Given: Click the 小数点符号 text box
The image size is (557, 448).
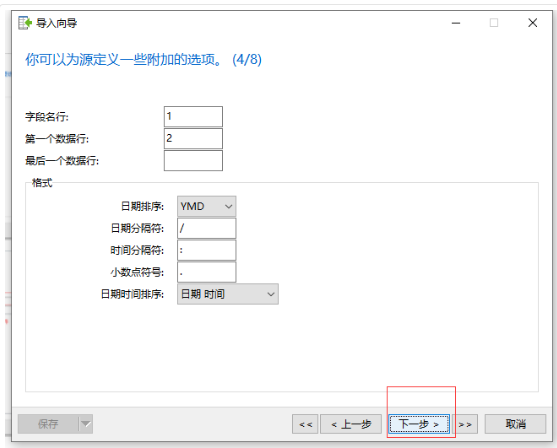Looking at the screenshot, I should [x=206, y=272].
